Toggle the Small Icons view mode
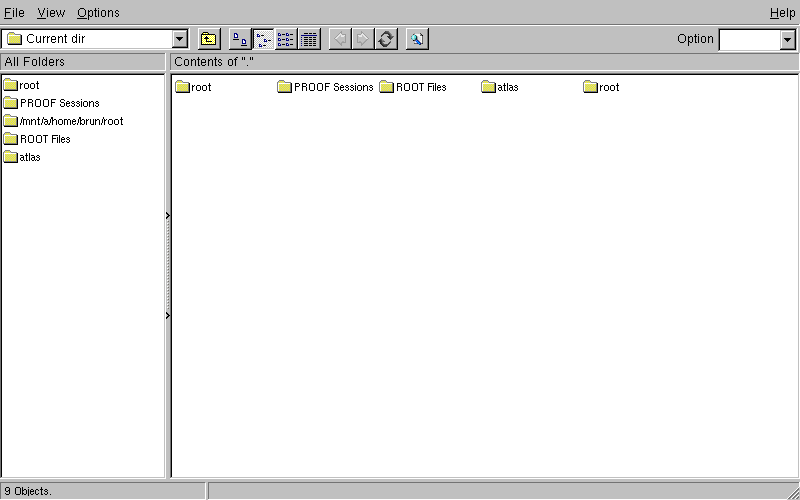Screen dimensions: 800x500 coord(263,39)
